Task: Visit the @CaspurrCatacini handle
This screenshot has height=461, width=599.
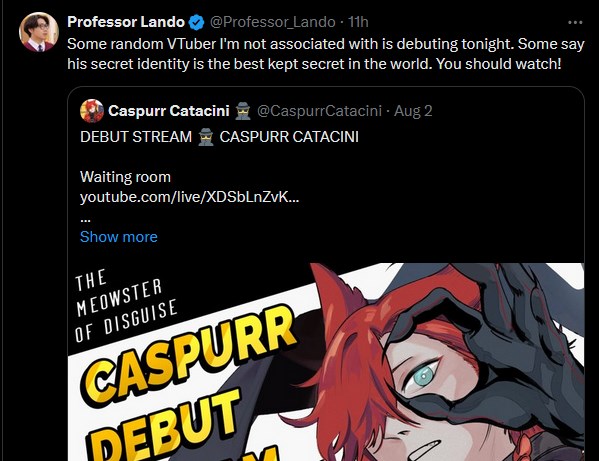Action: point(319,111)
